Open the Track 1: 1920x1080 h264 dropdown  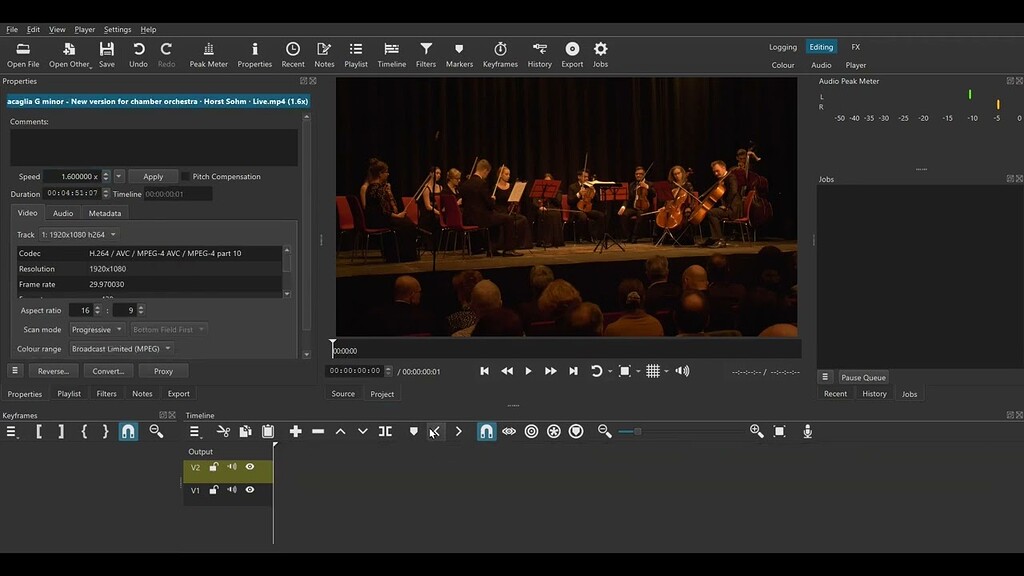tap(79, 235)
